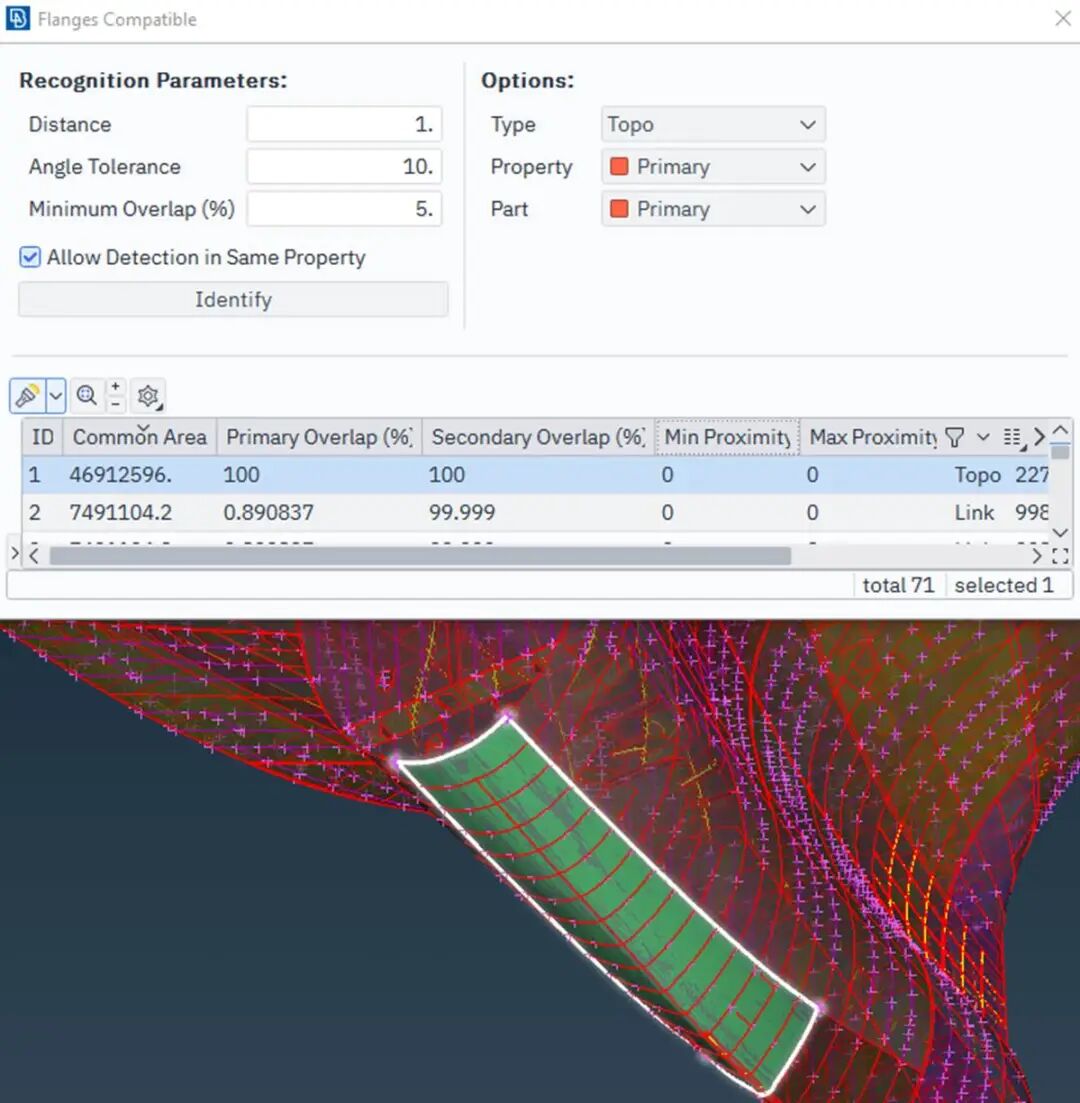Click the highlight flashlight tool icon

pyautogui.click(x=27, y=396)
